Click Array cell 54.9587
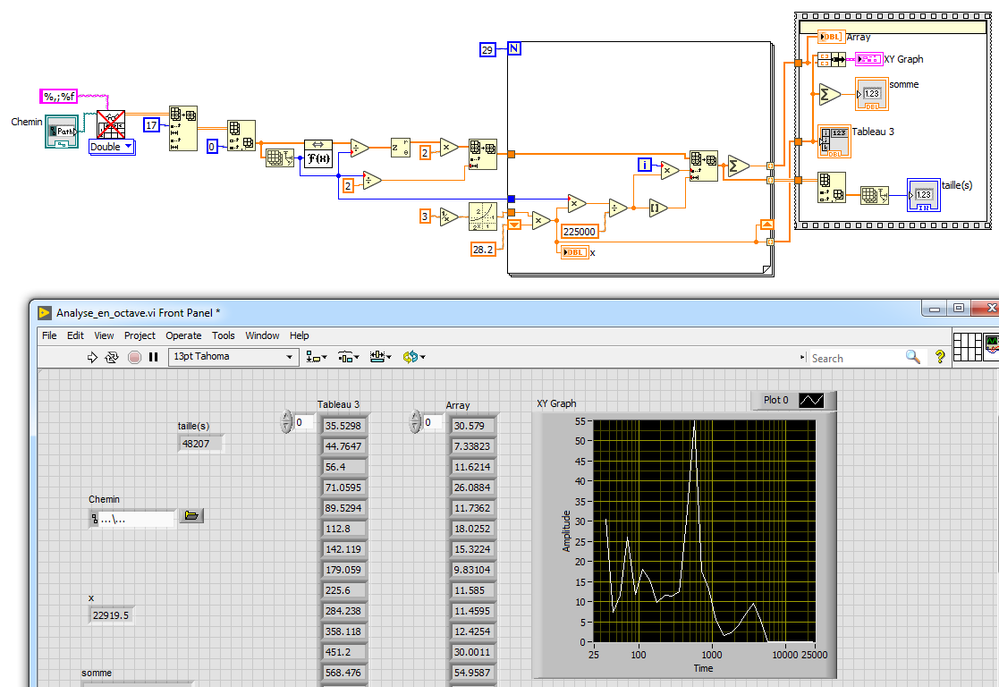The image size is (999, 687). (x=473, y=672)
